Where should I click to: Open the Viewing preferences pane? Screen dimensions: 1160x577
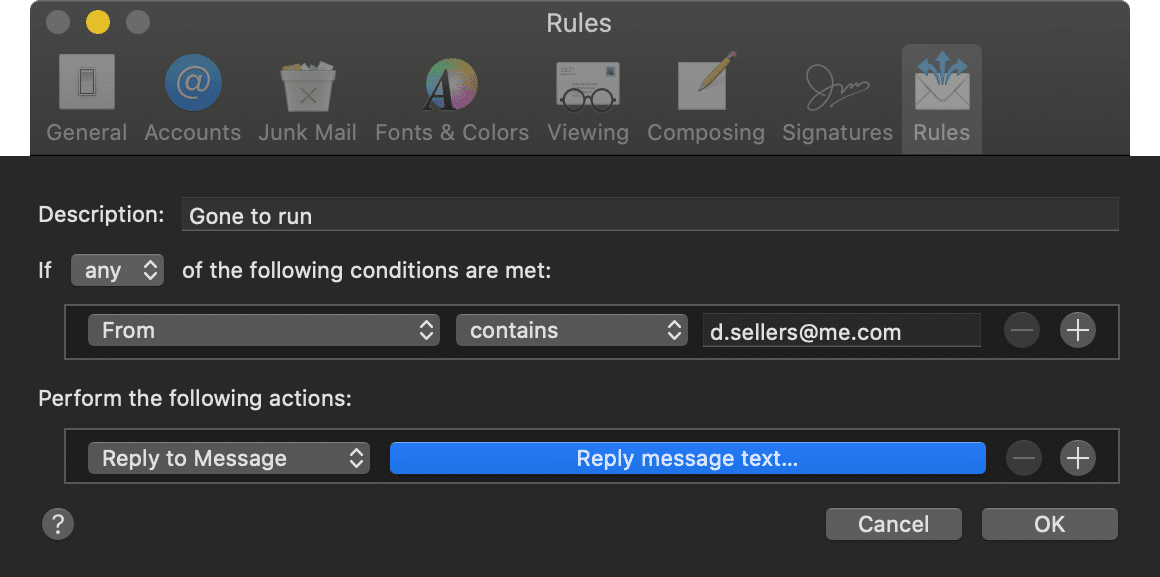click(x=587, y=98)
